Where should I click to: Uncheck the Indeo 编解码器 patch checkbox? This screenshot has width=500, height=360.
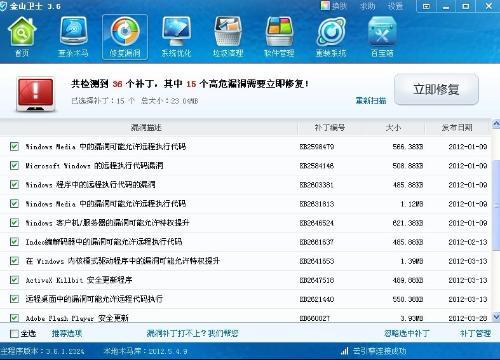[x=14, y=241]
